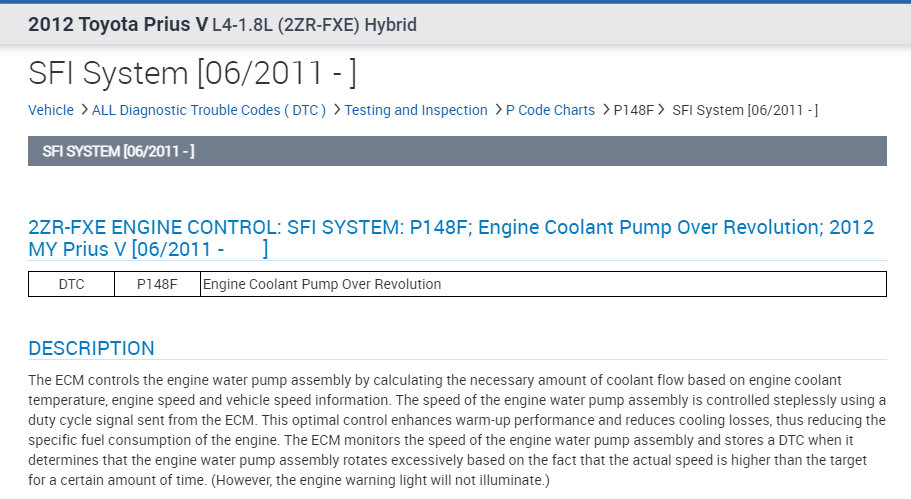Click chevron before Testing and Inspection
This screenshot has height=499, width=911.
click(x=337, y=110)
